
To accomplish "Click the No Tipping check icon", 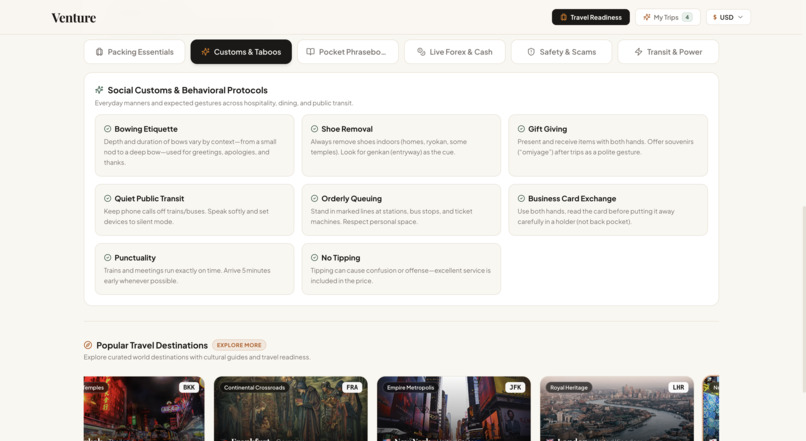I will 314,258.
